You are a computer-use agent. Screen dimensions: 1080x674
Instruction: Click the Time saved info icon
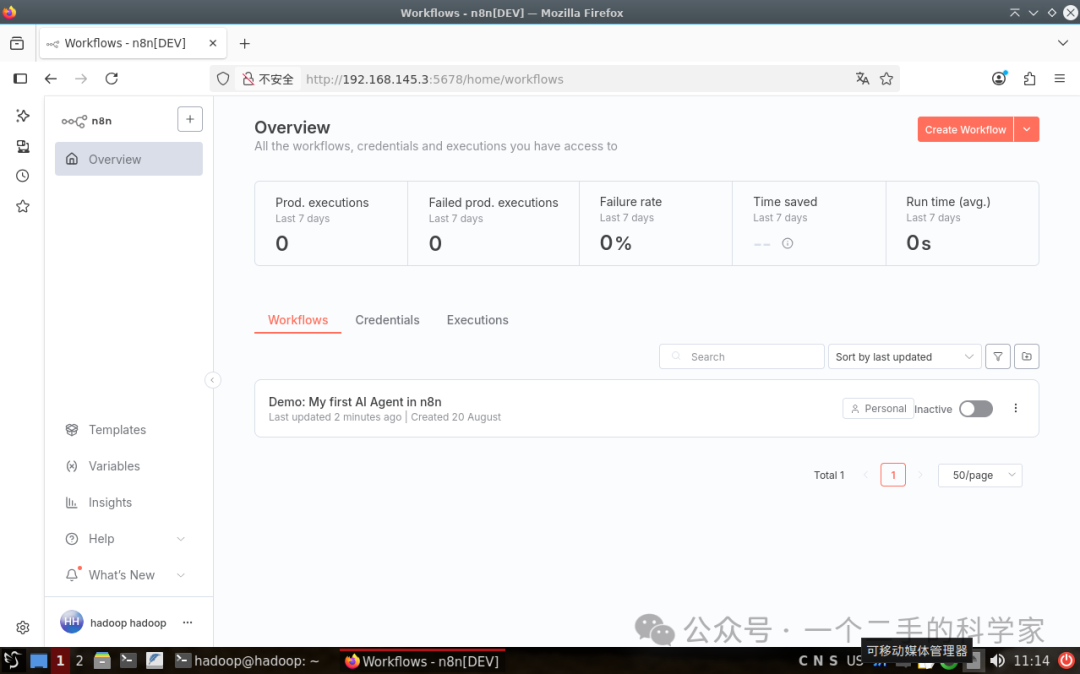787,243
